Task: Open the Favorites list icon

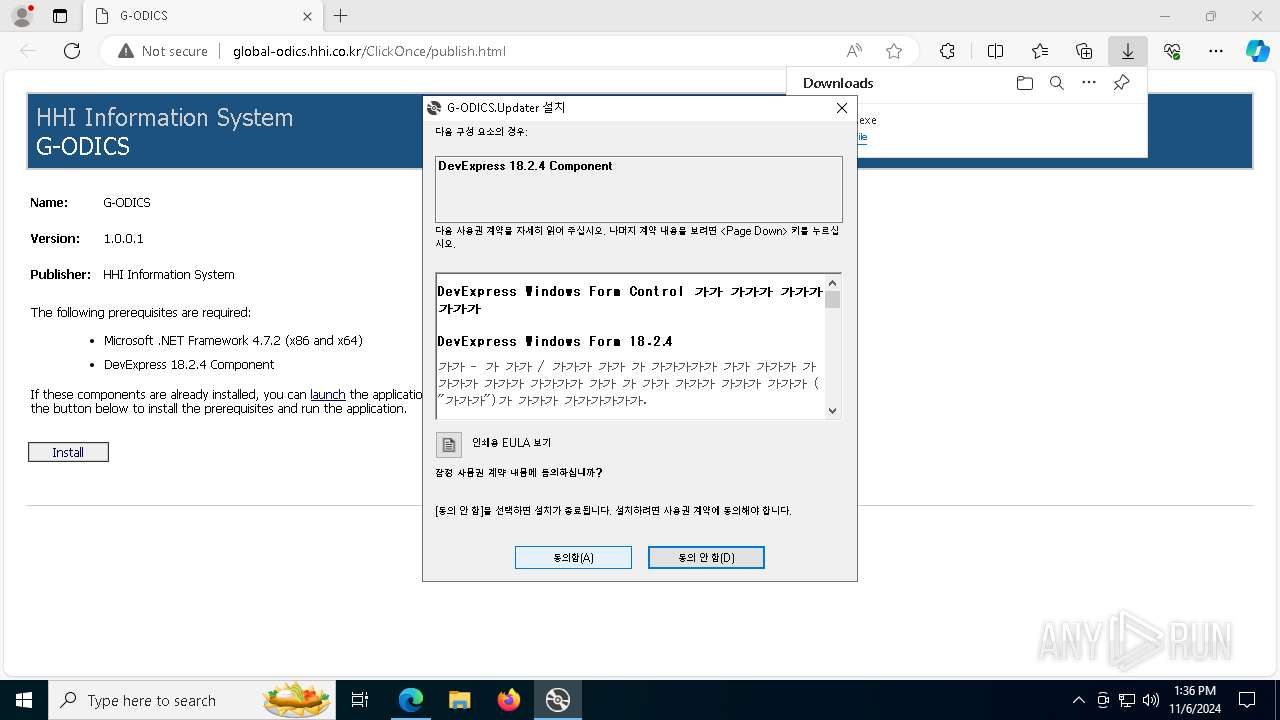Action: (1040, 51)
